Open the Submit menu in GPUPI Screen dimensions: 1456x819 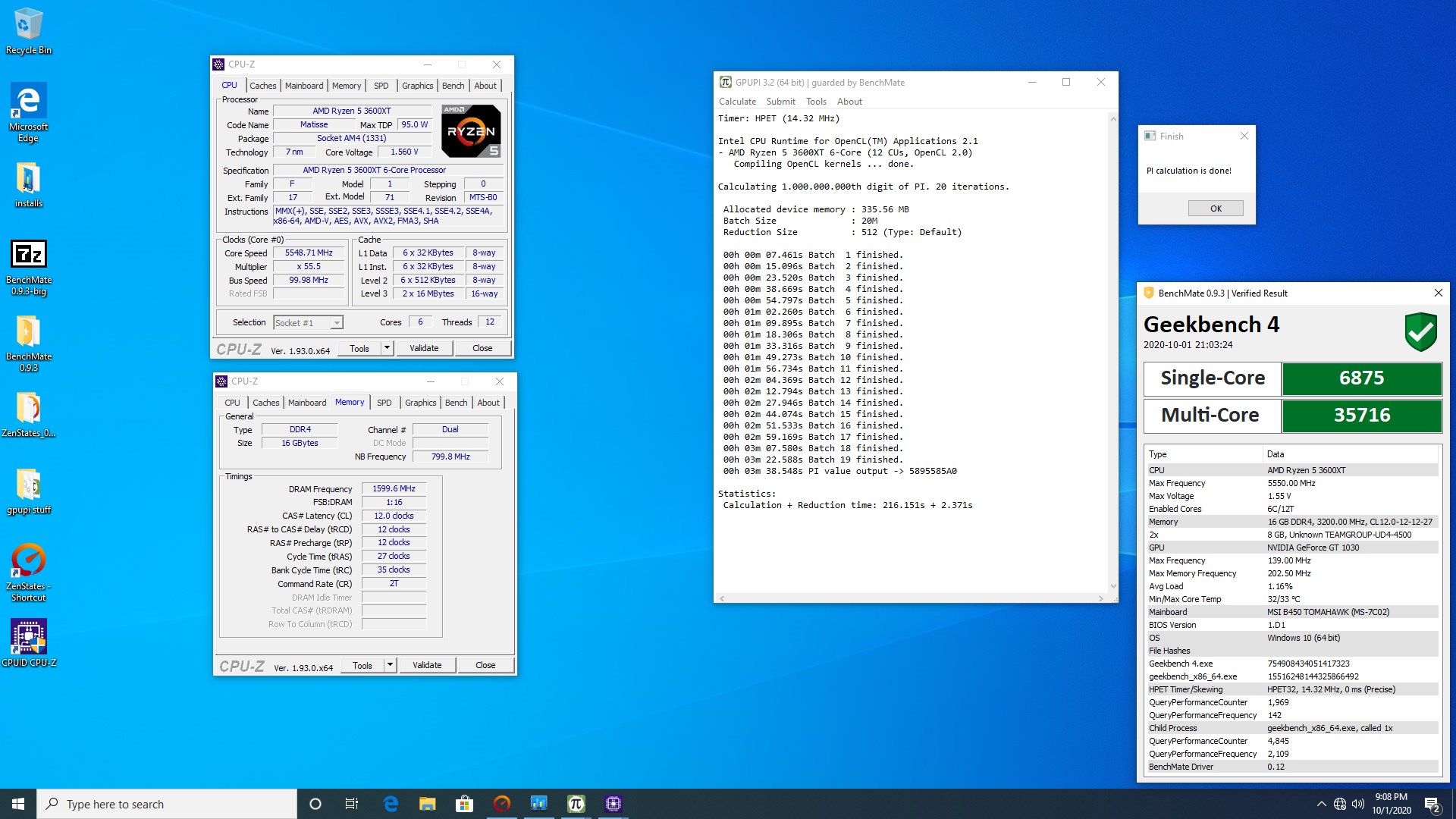coord(780,102)
